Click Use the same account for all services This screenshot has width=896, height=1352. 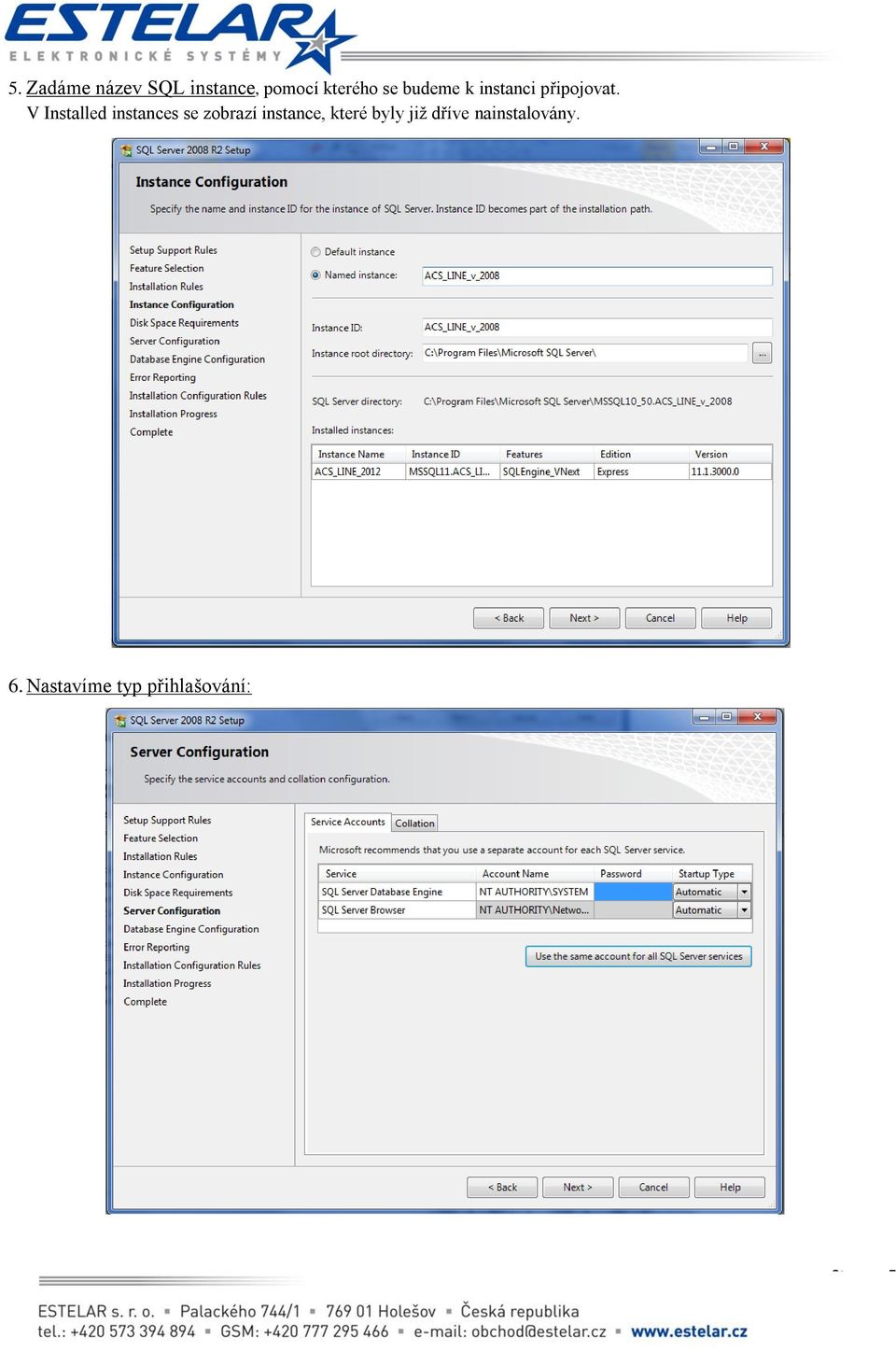click(x=638, y=957)
